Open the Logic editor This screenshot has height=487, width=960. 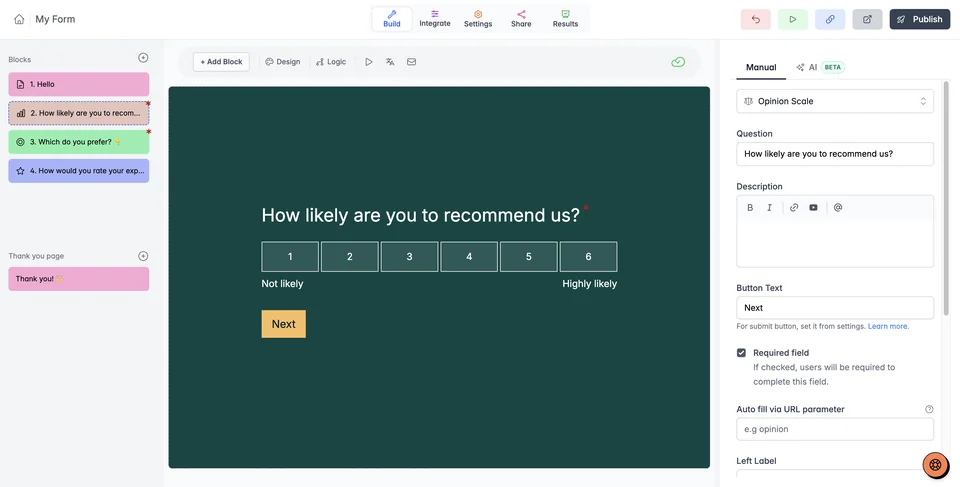coord(331,62)
